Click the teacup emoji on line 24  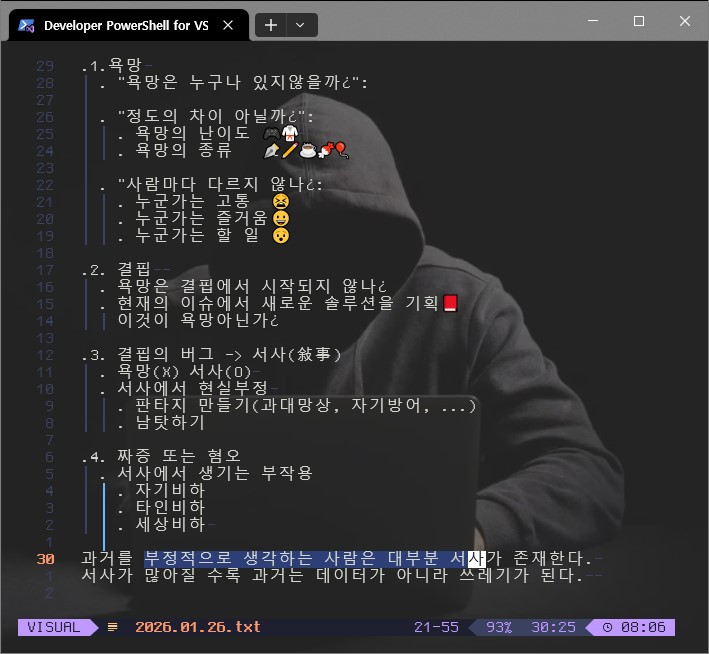[x=307, y=151]
